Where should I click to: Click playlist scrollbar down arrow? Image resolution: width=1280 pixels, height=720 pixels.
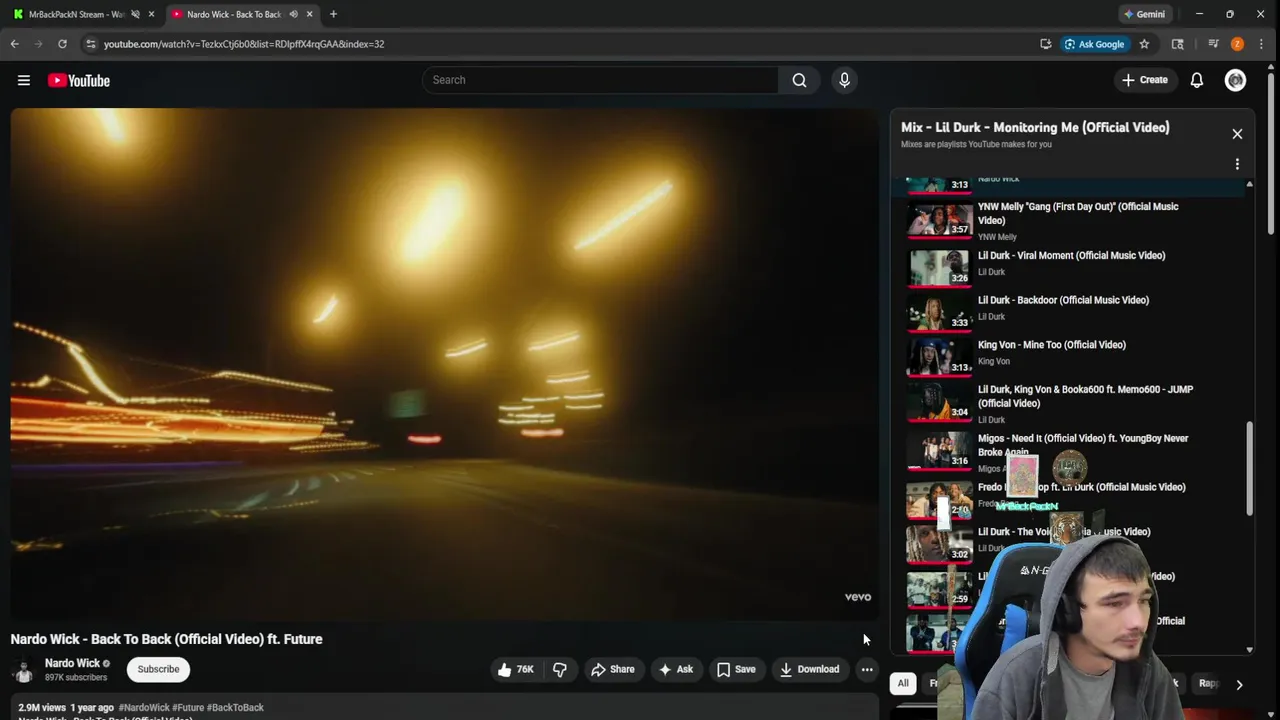coord(1249,650)
